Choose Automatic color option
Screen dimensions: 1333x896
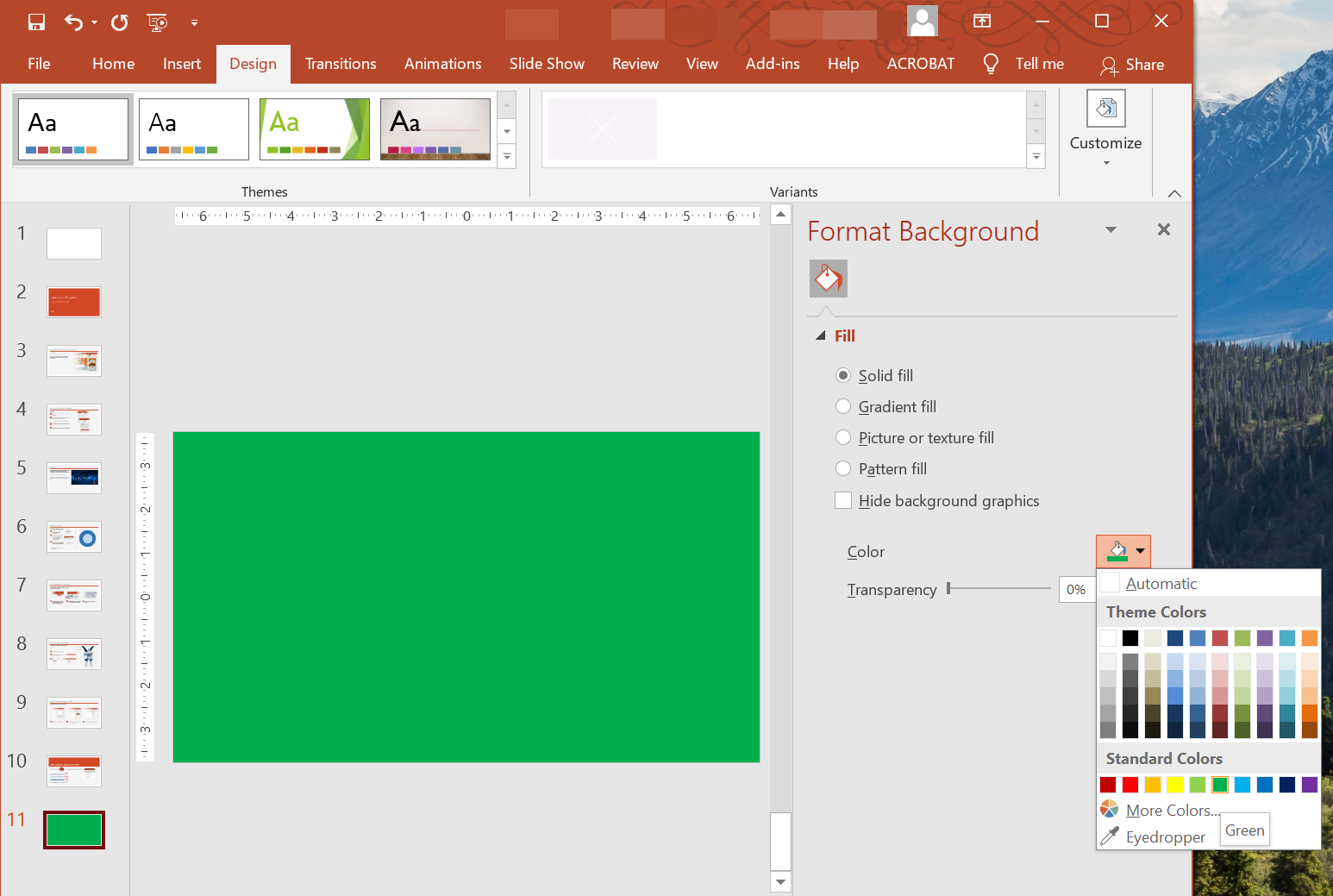click(x=1209, y=584)
